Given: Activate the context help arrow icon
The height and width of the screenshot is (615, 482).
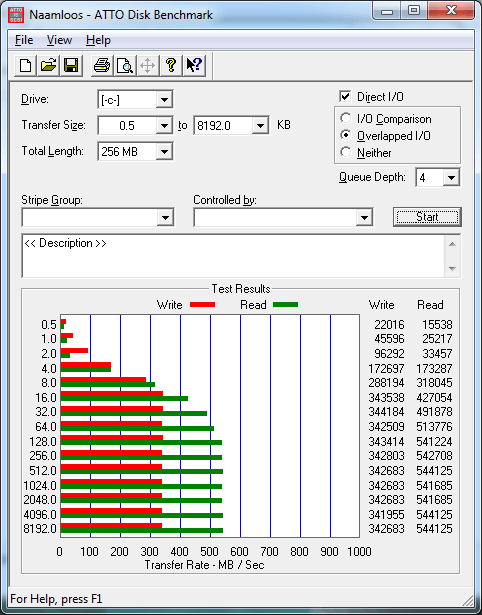Looking at the screenshot, I should click(194, 65).
